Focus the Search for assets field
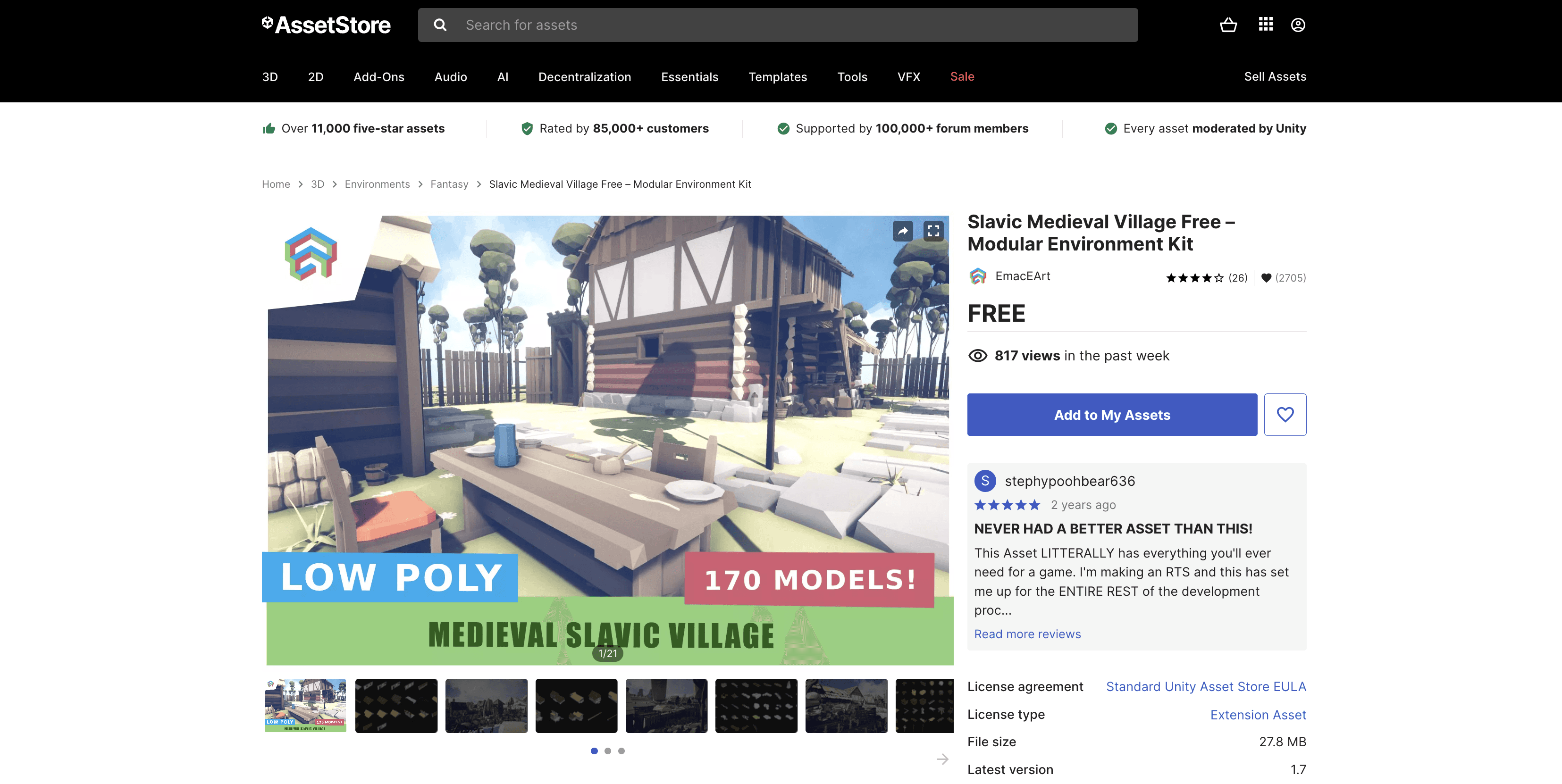1562x784 pixels. tap(778, 25)
